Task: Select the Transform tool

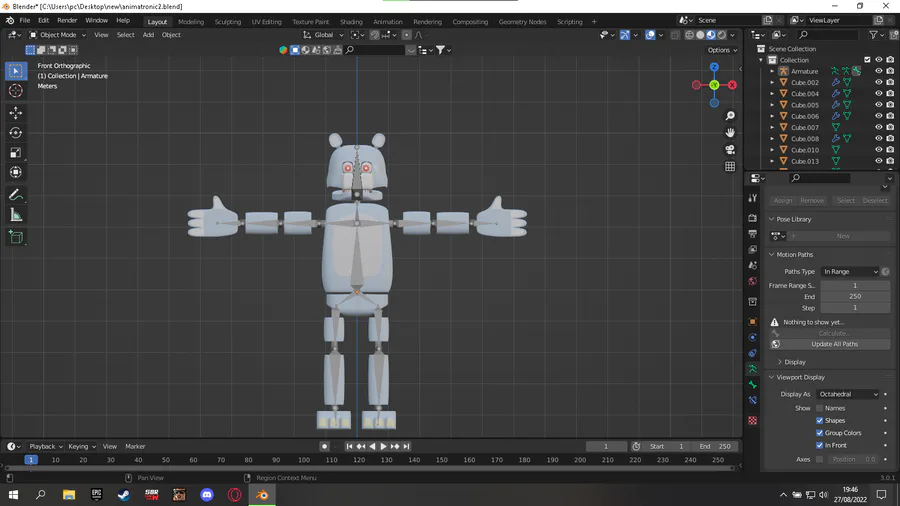Action: (15, 172)
